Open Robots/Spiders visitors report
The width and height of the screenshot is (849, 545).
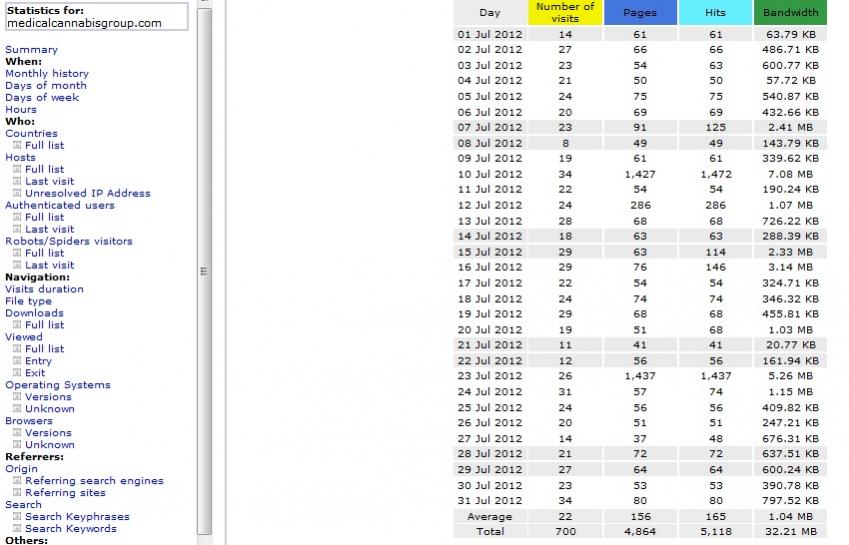click(x=69, y=241)
